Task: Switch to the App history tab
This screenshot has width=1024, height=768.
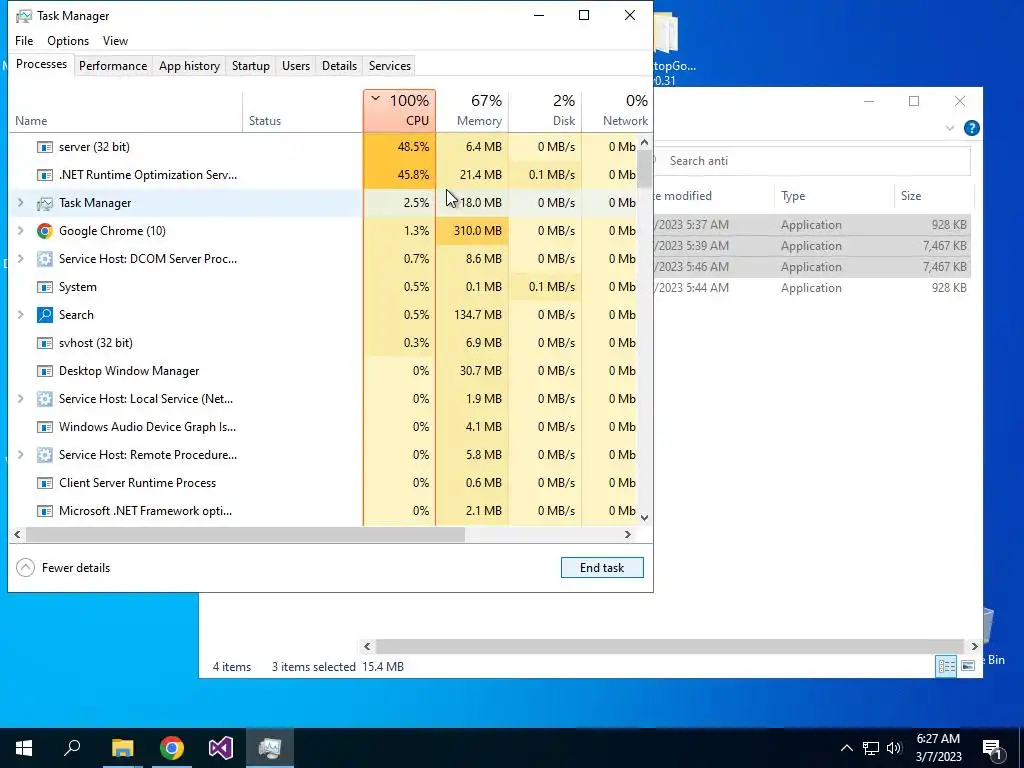Action: coord(189,66)
